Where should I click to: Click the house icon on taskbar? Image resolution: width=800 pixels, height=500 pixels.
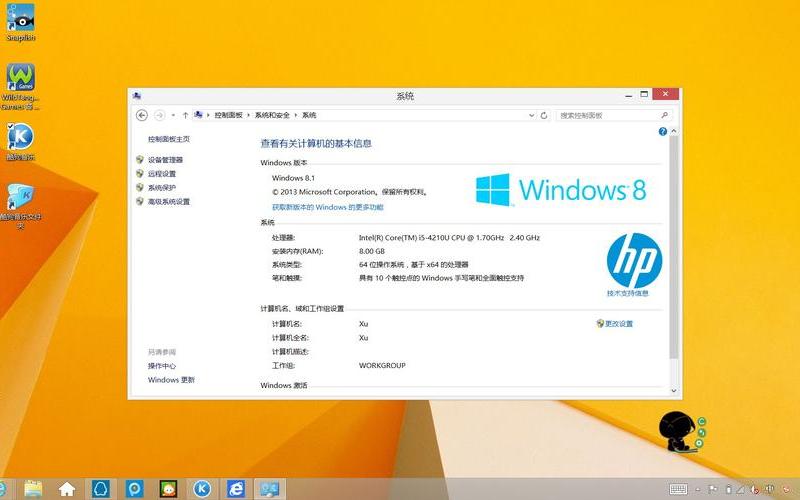click(67, 489)
